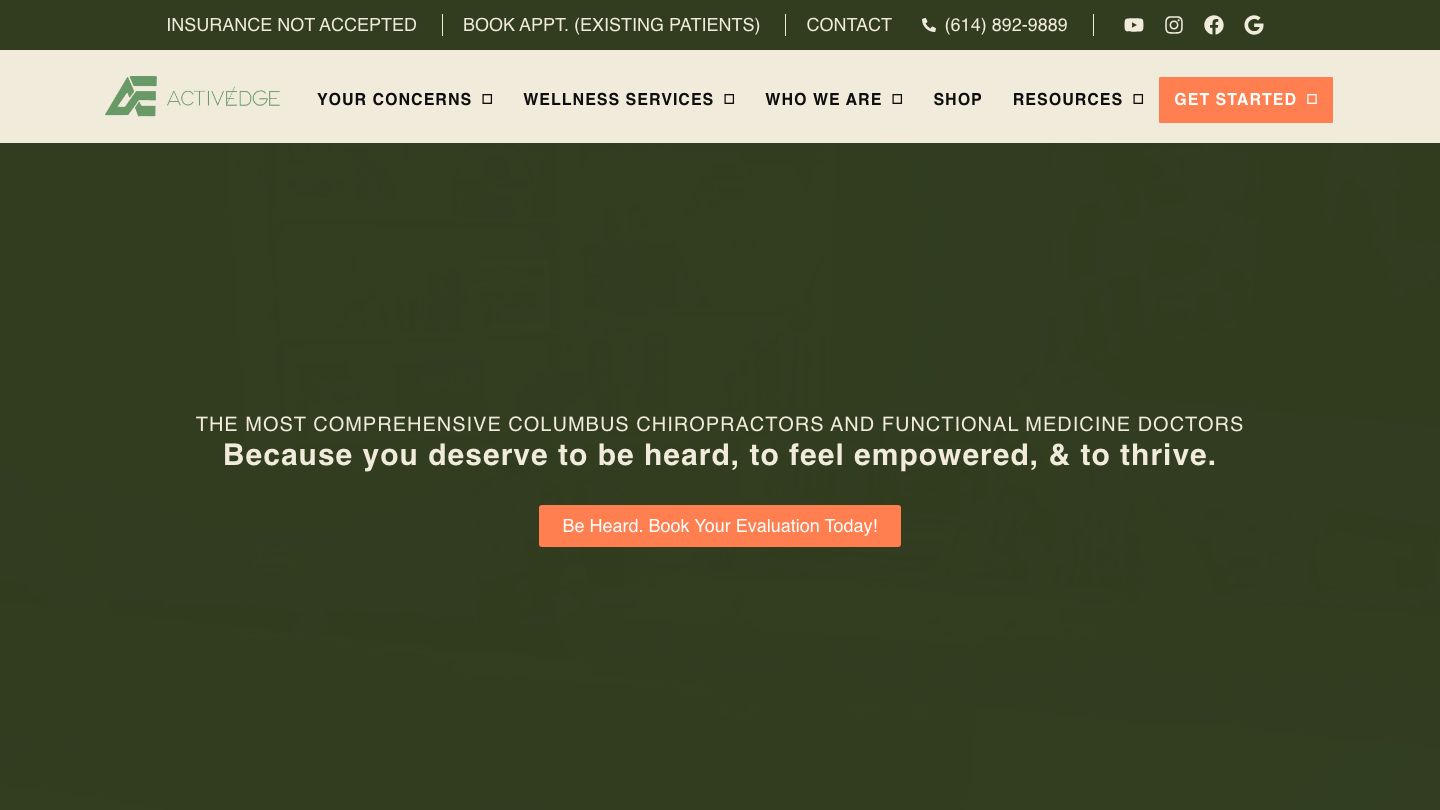Screen dimensions: 1440x810
Task: Open the Who We Are menu
Action: click(823, 99)
